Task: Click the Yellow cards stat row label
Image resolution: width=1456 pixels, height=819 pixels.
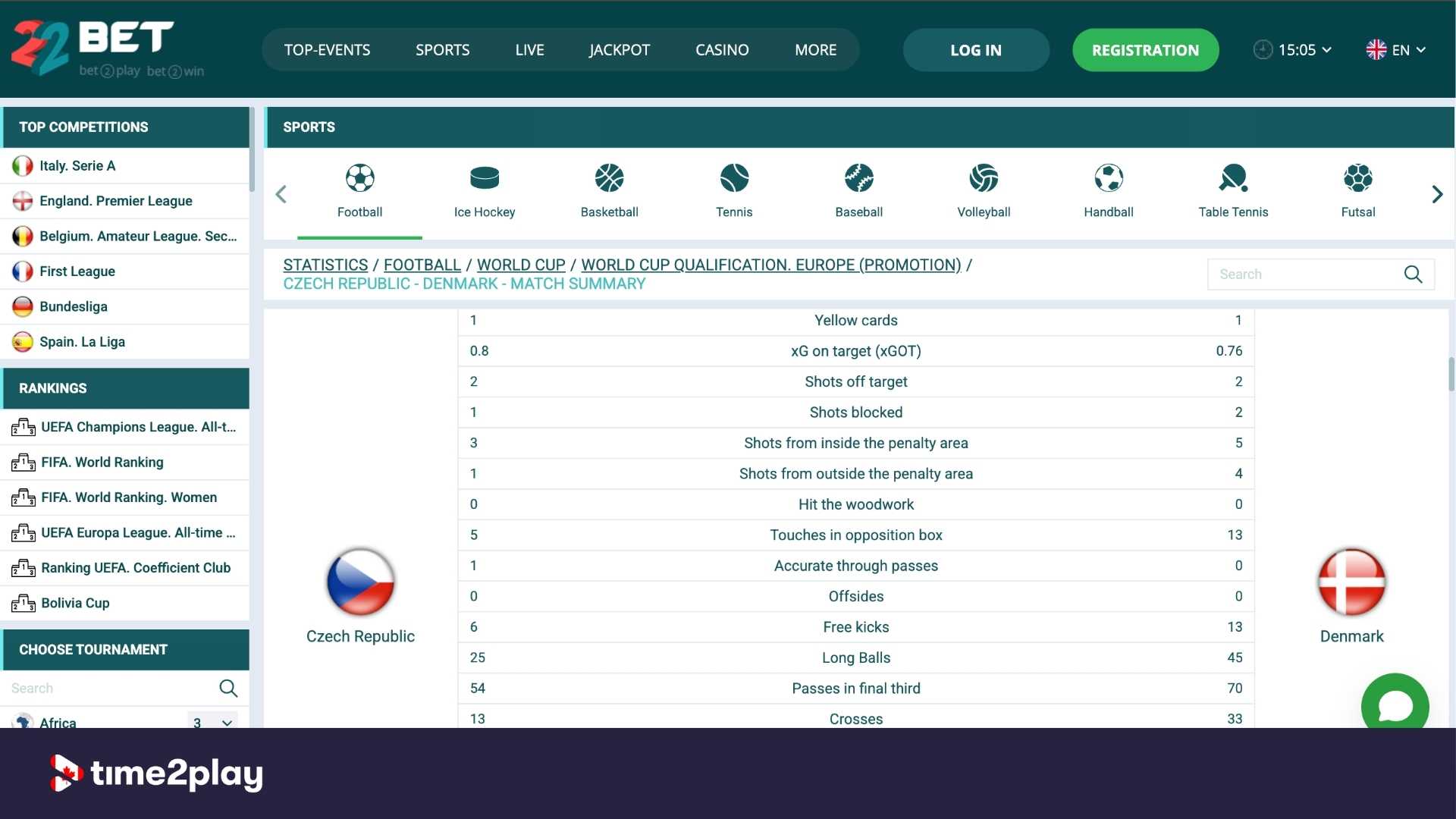Action: [x=855, y=320]
